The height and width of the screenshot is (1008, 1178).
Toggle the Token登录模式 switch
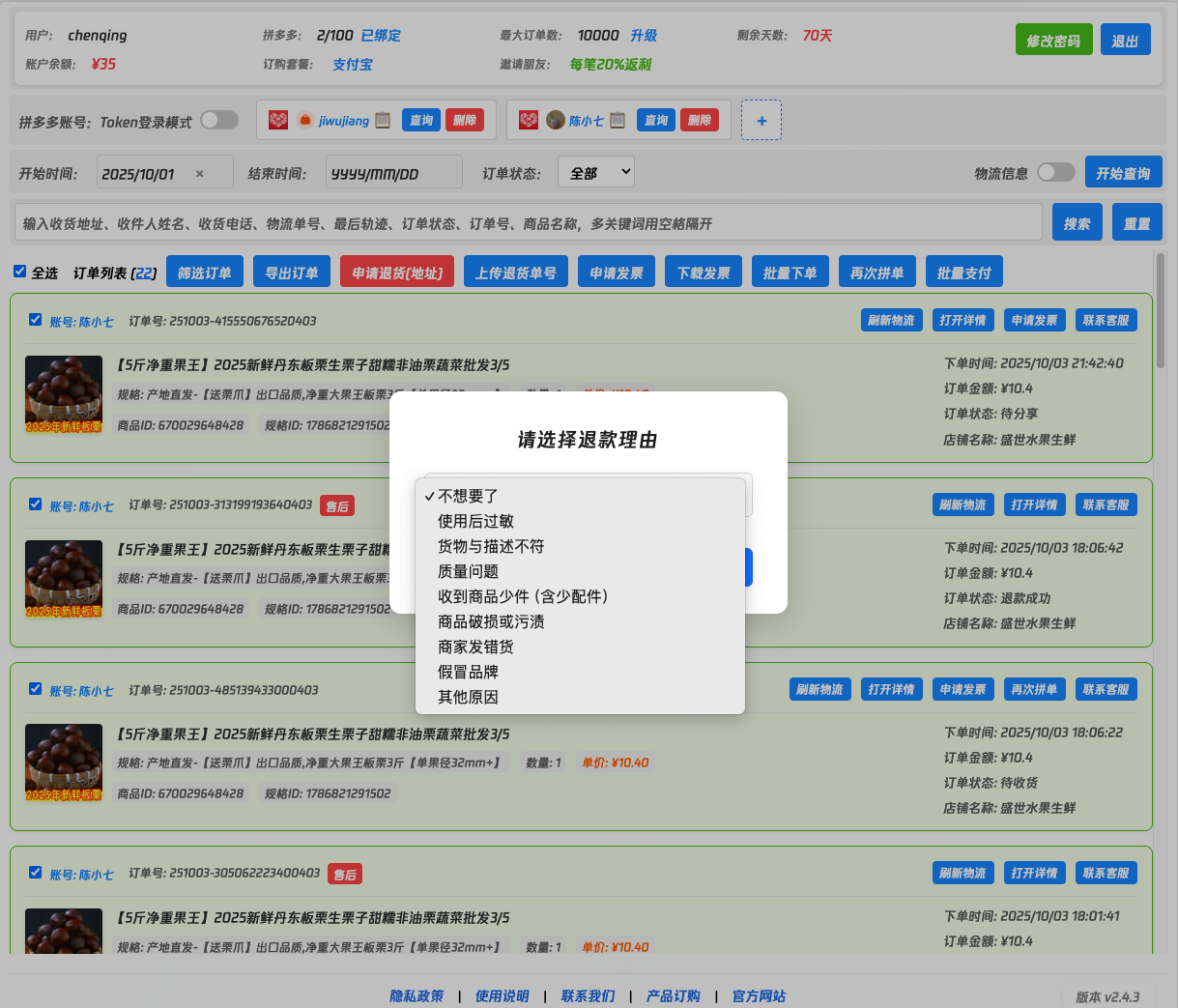(219, 120)
